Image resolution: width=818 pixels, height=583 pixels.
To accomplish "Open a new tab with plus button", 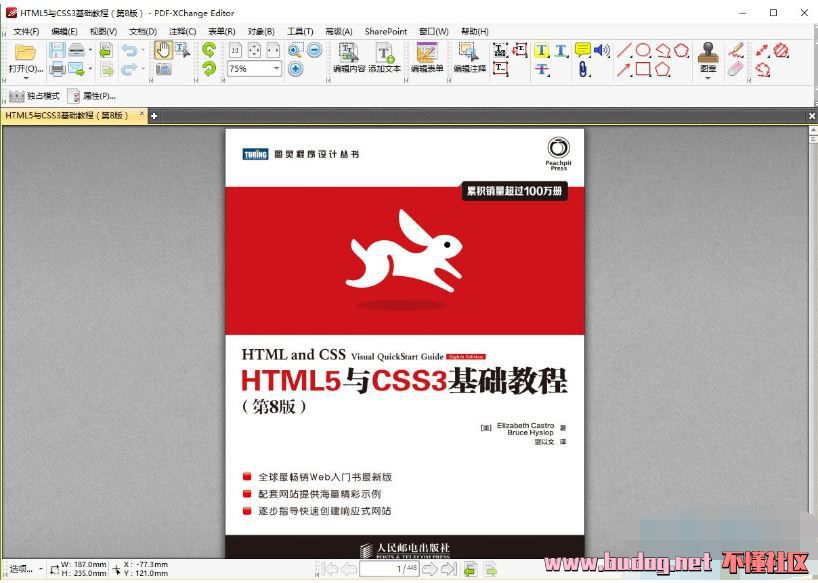I will click(x=154, y=116).
